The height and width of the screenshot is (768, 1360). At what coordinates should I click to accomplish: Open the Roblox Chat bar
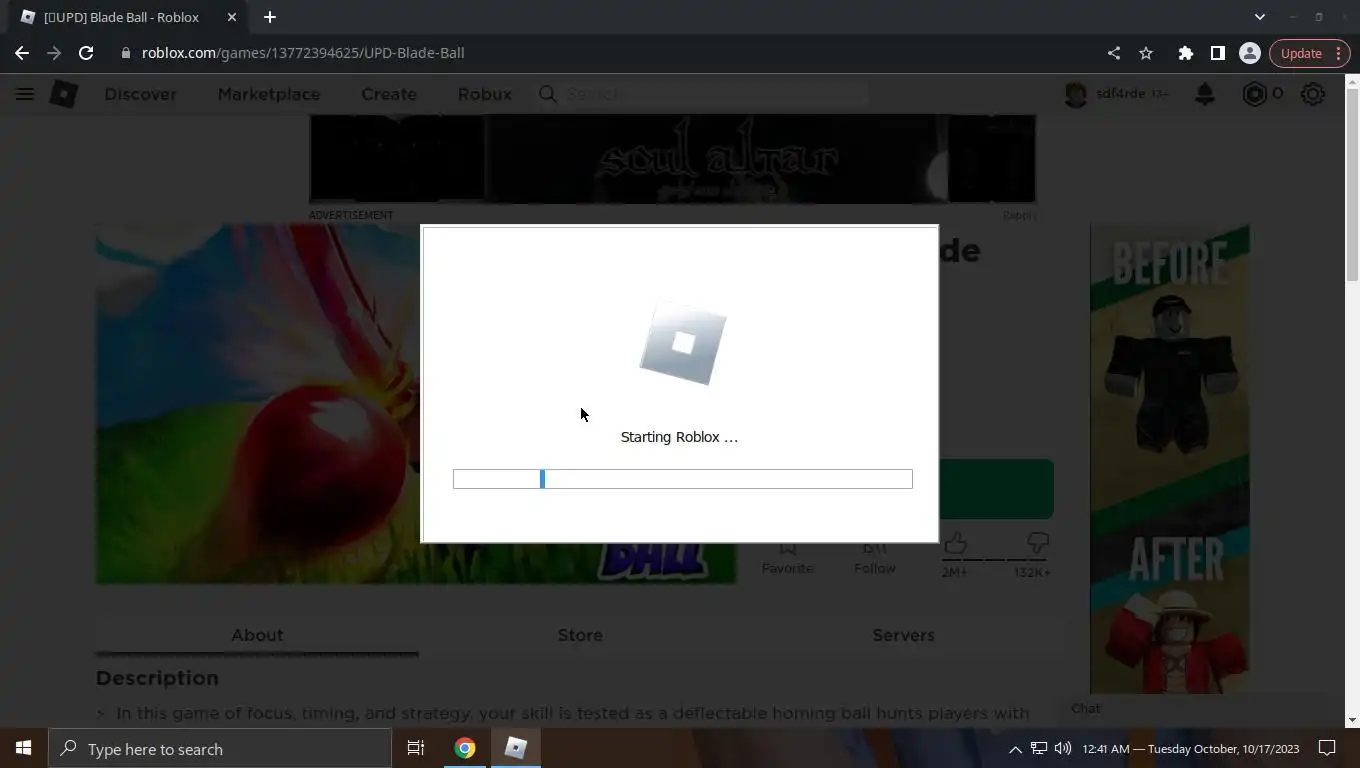pos(1195,708)
